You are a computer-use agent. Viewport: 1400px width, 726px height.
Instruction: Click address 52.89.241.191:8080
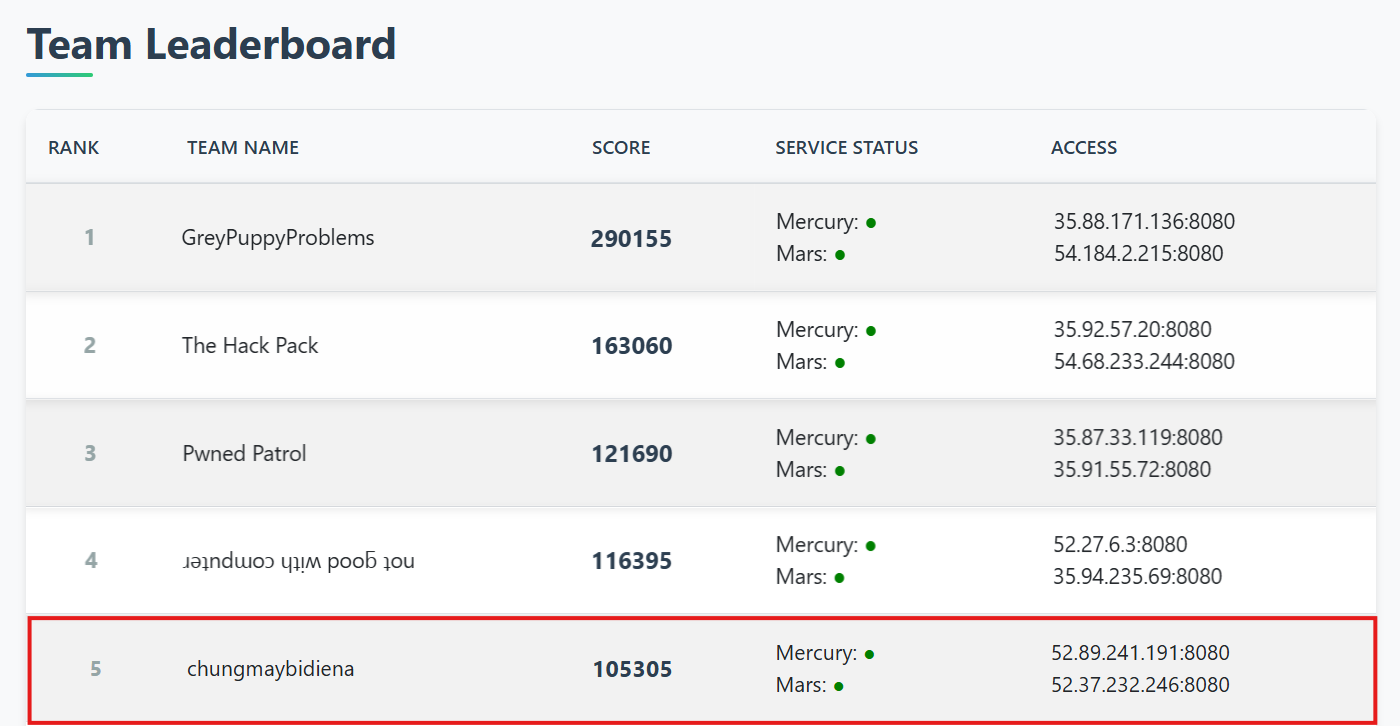pos(1141,653)
